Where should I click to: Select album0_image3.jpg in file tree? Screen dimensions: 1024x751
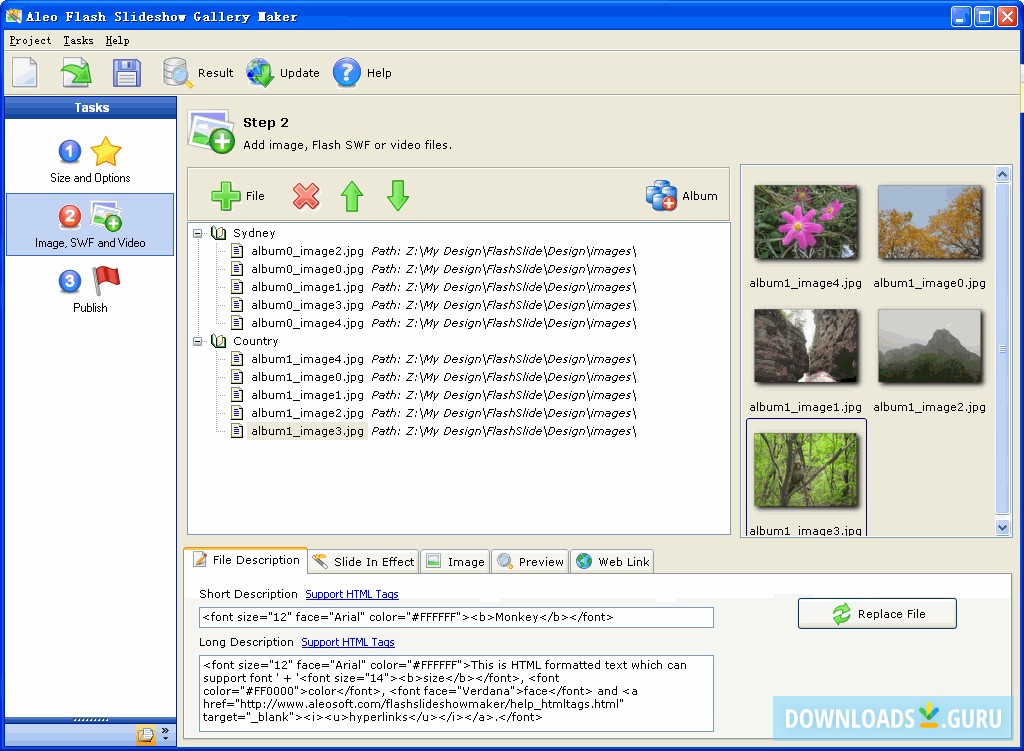pyautogui.click(x=307, y=305)
